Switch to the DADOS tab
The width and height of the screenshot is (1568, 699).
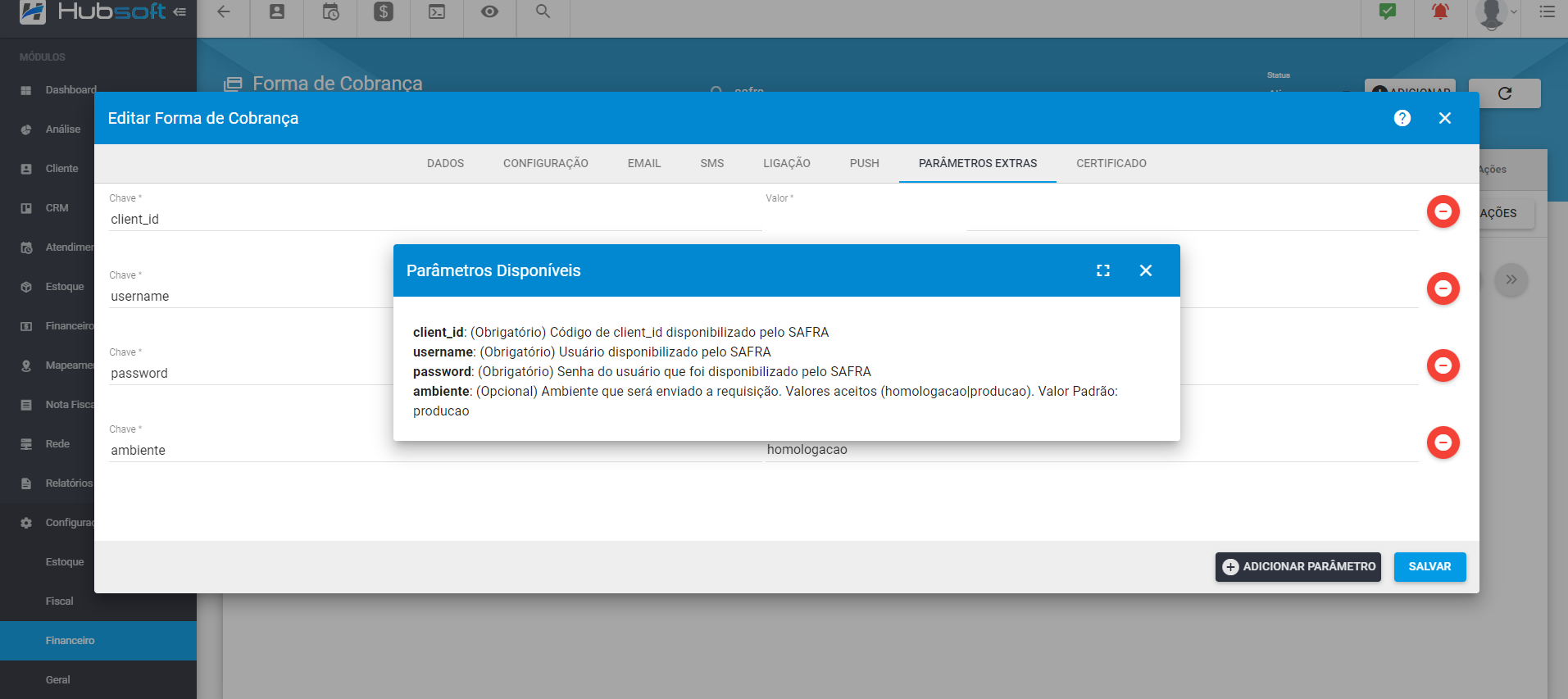pos(446,163)
